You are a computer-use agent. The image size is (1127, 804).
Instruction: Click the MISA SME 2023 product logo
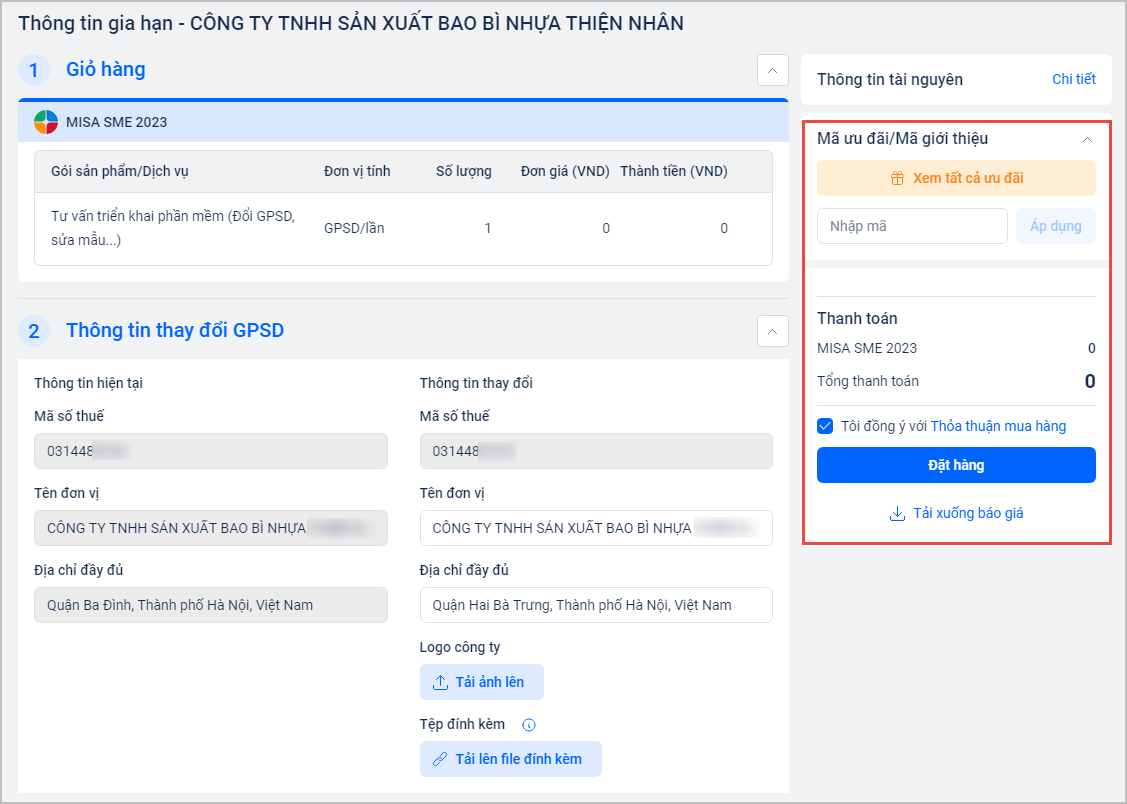tap(46, 122)
